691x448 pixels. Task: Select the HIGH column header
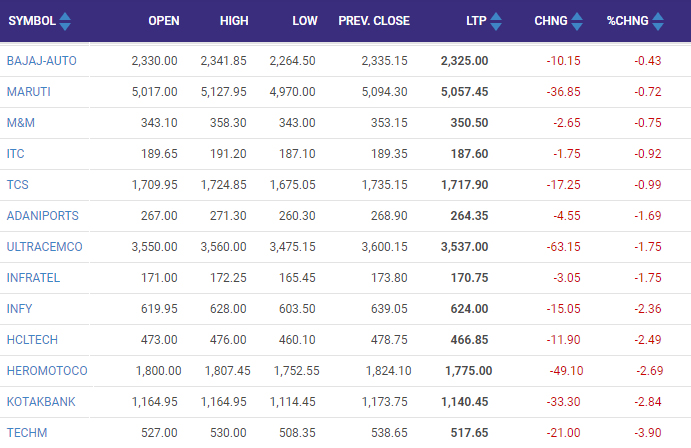pos(232,21)
